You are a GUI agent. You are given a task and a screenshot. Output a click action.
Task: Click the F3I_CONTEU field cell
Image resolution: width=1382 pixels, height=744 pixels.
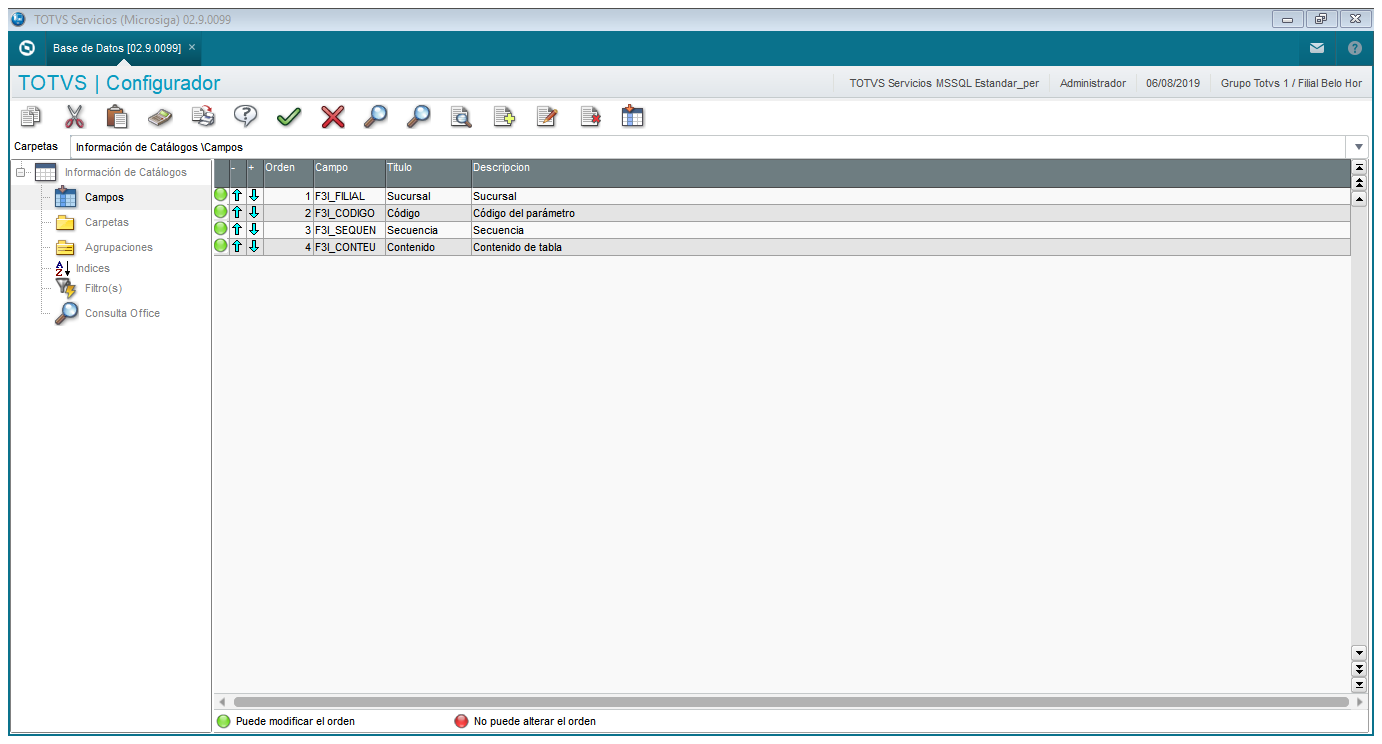pyautogui.click(x=349, y=247)
